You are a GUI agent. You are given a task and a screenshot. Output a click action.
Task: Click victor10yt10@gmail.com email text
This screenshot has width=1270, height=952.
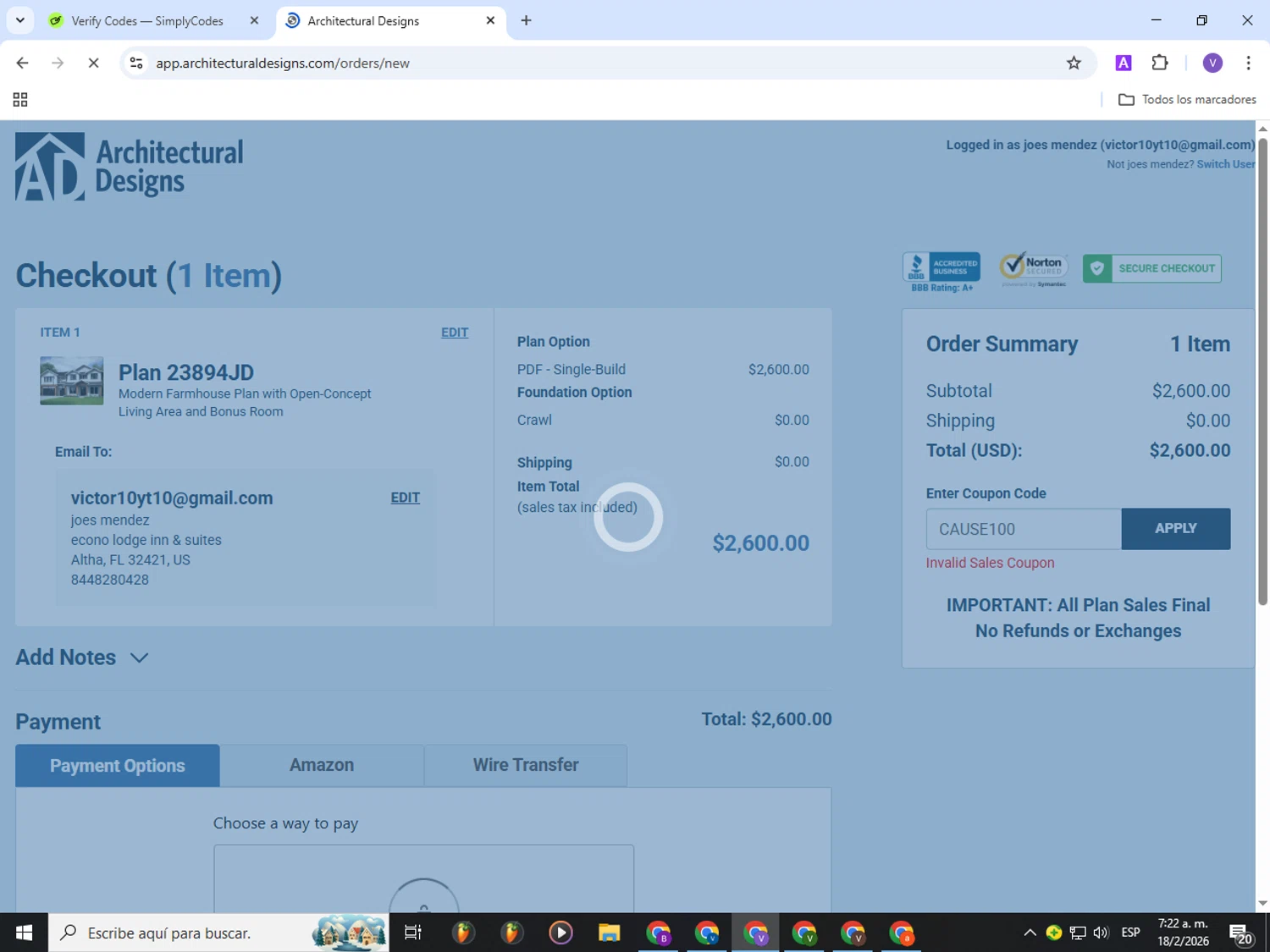[x=172, y=498]
